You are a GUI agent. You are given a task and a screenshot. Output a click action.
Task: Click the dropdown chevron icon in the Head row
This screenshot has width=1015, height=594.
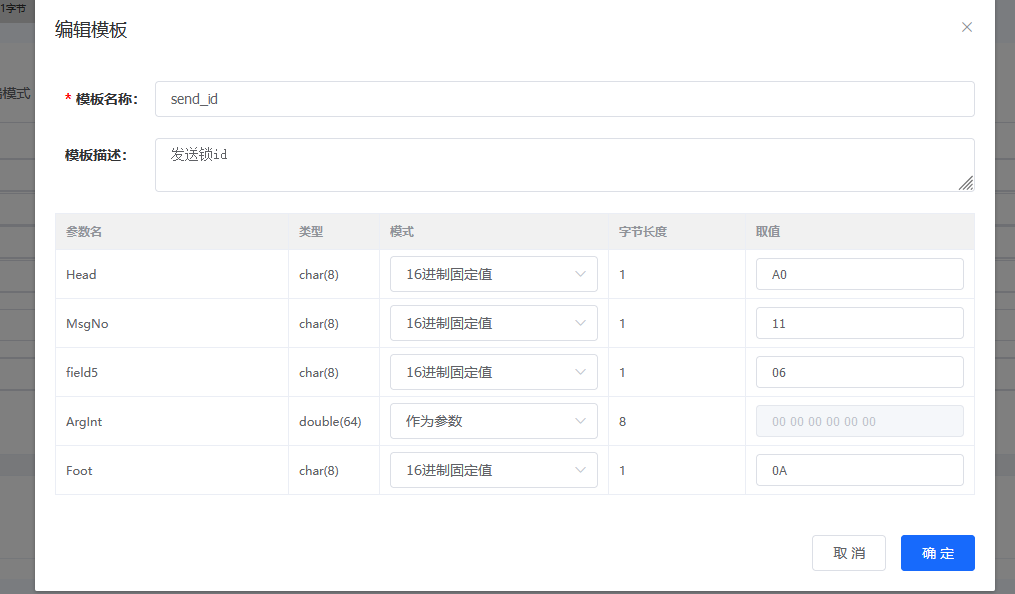point(581,274)
